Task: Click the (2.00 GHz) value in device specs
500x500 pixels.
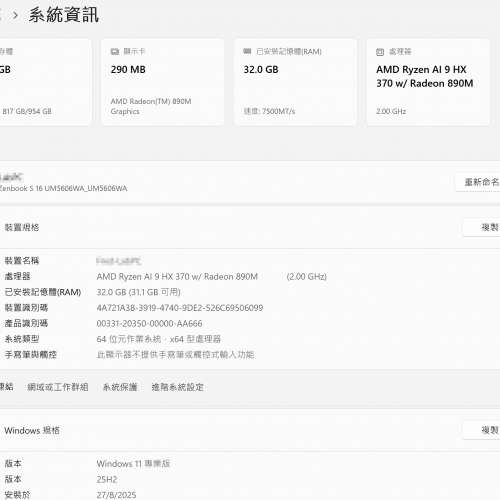Action: [x=307, y=277]
